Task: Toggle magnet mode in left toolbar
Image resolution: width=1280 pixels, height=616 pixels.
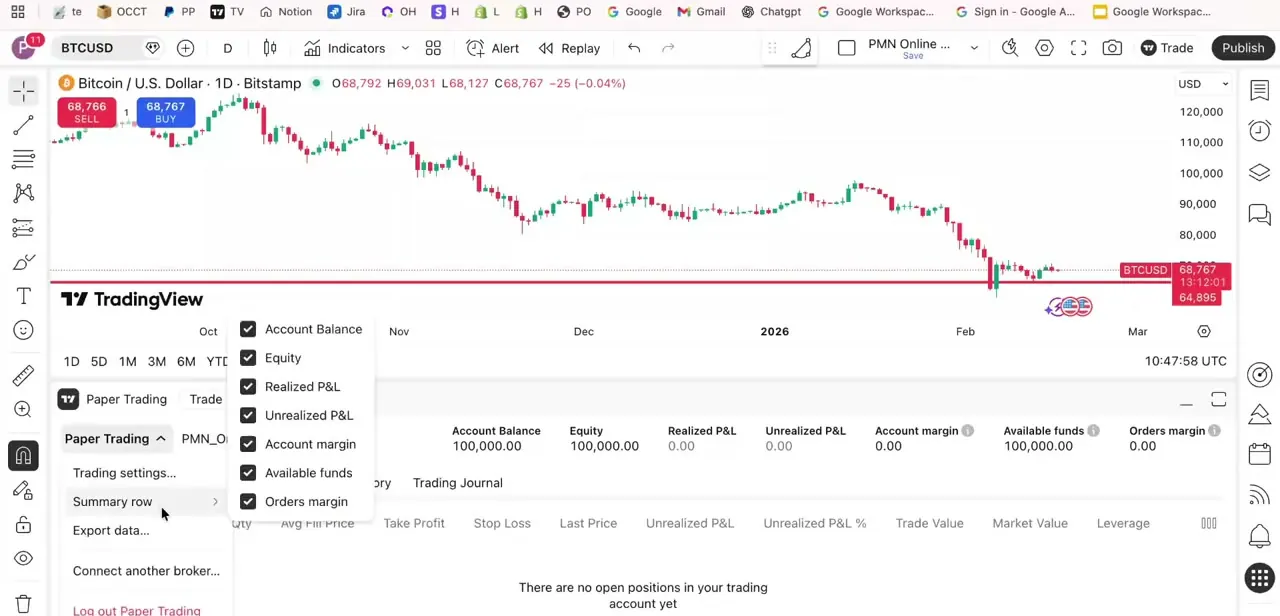Action: point(23,456)
